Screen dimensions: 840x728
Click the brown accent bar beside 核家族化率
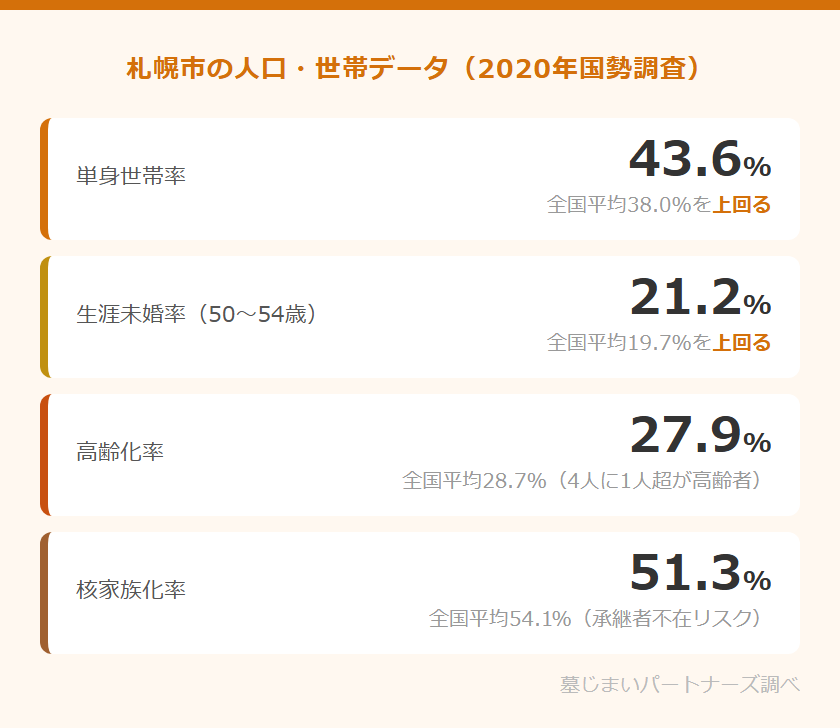[44, 593]
